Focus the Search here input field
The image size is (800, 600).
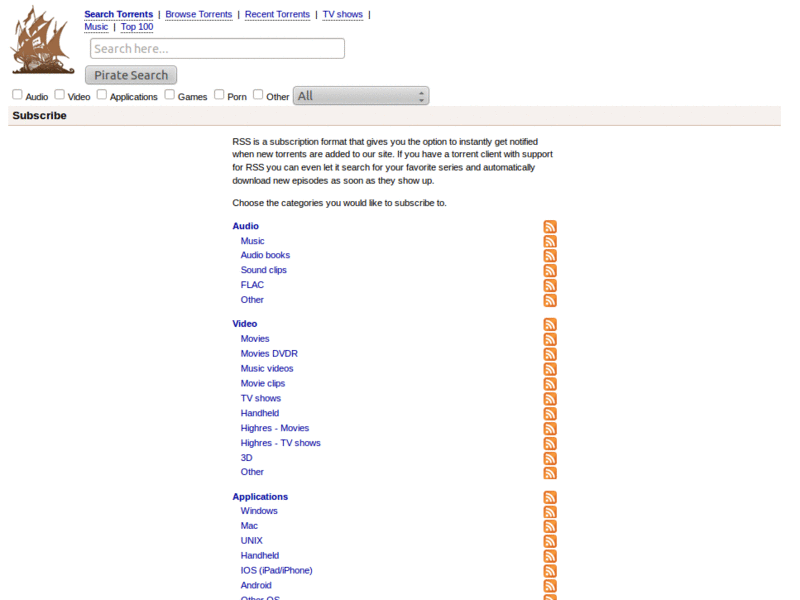(217, 48)
